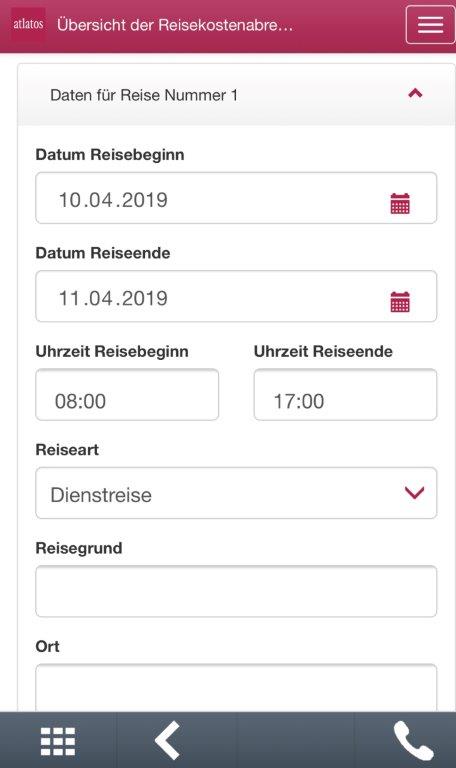Select the Dienstreise combo box

click(236, 493)
